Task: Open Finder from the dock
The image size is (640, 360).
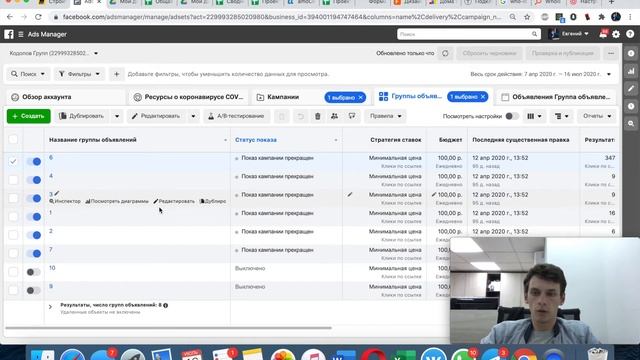Action: 42,354
